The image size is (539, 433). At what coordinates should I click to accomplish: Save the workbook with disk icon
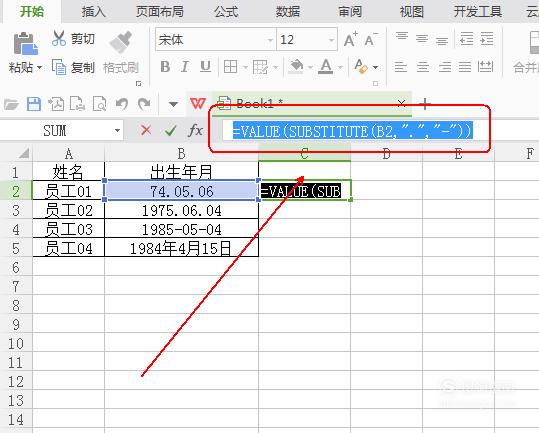click(34, 104)
